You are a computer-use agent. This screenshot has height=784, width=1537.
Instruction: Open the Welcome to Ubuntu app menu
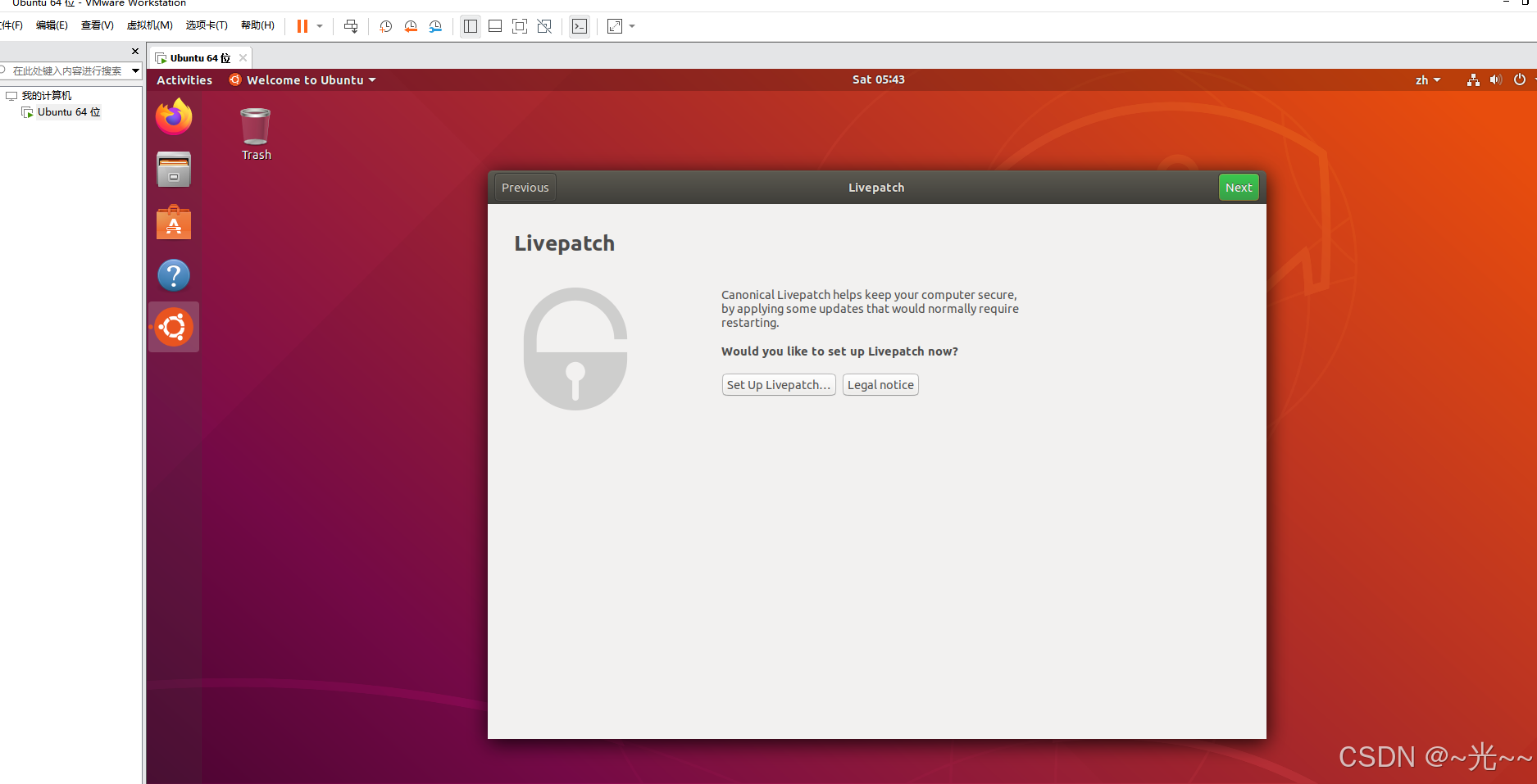click(x=302, y=80)
